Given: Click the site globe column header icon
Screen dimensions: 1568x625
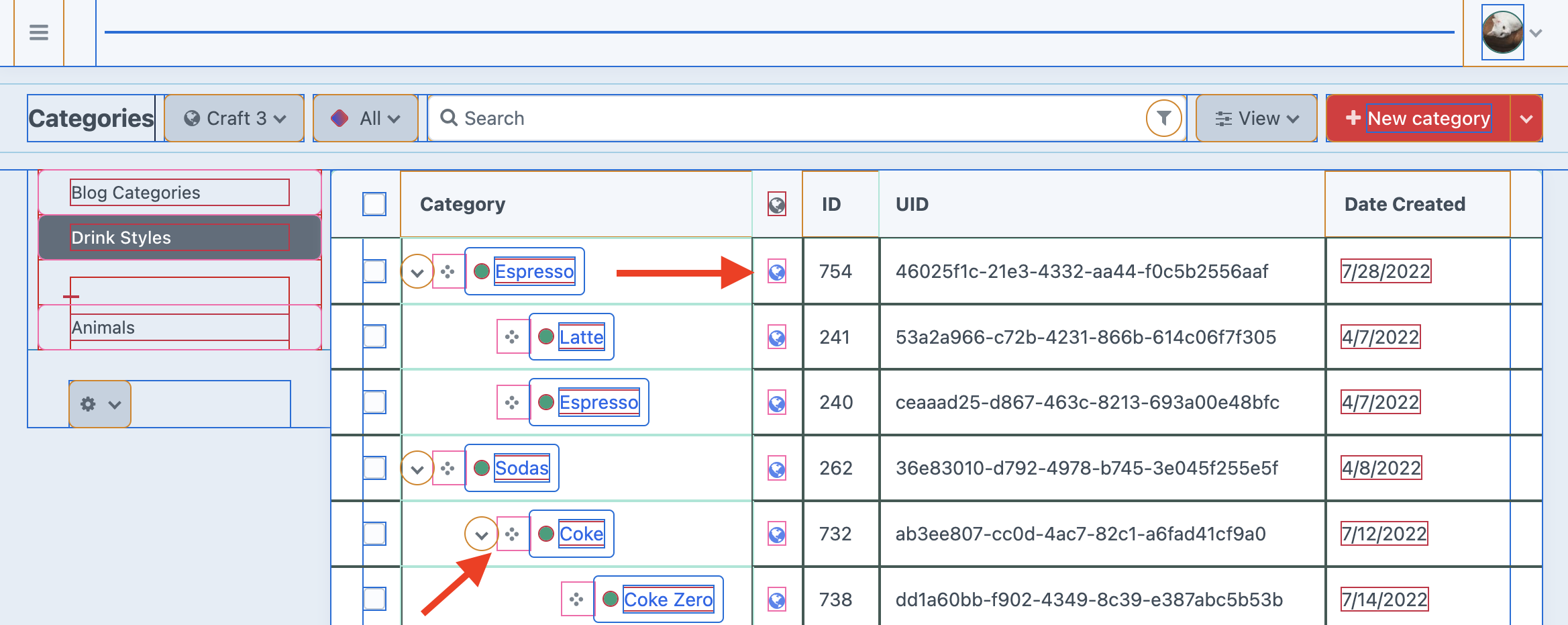Looking at the screenshot, I should (x=777, y=205).
